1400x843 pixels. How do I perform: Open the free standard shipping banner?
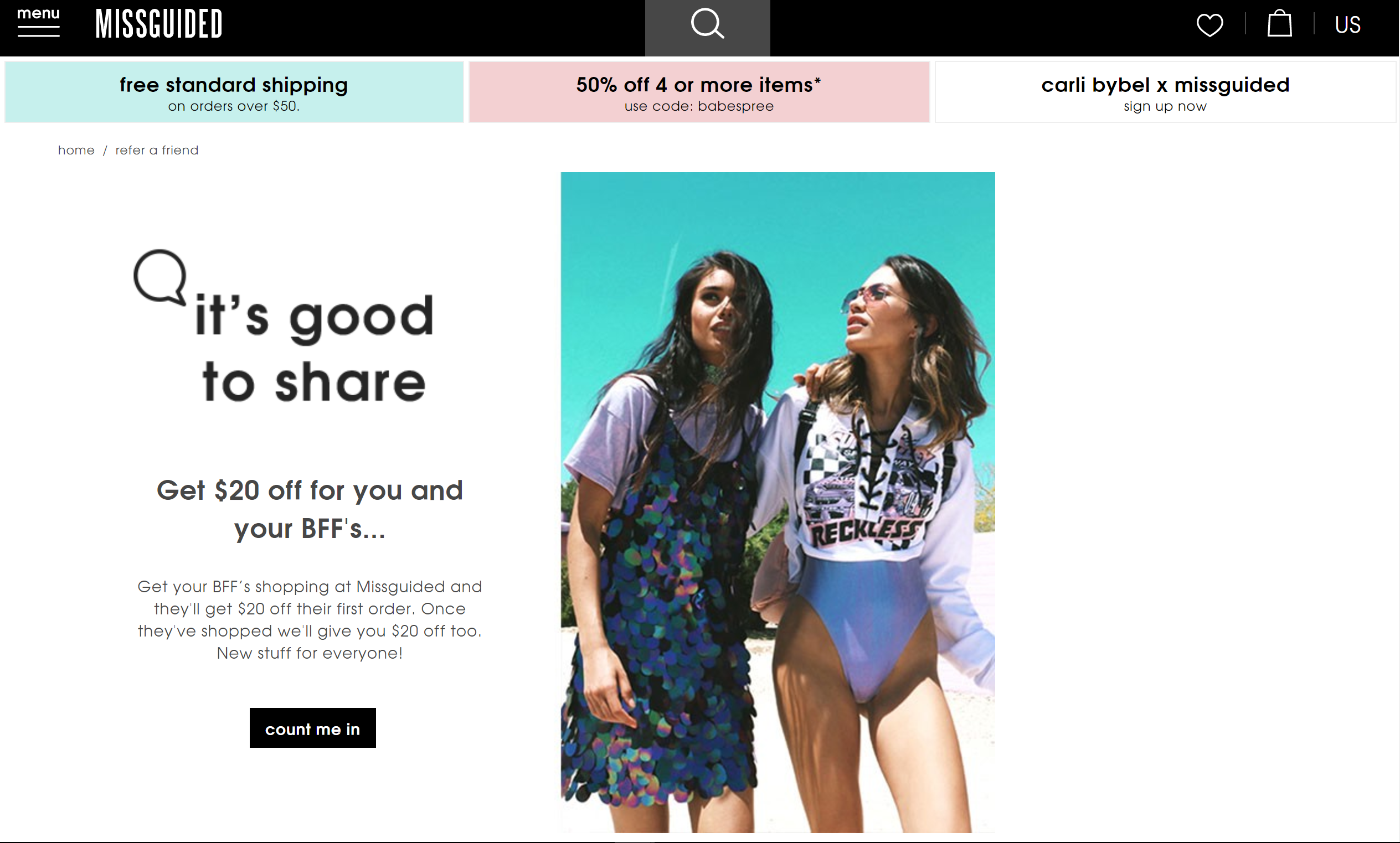coord(234,92)
